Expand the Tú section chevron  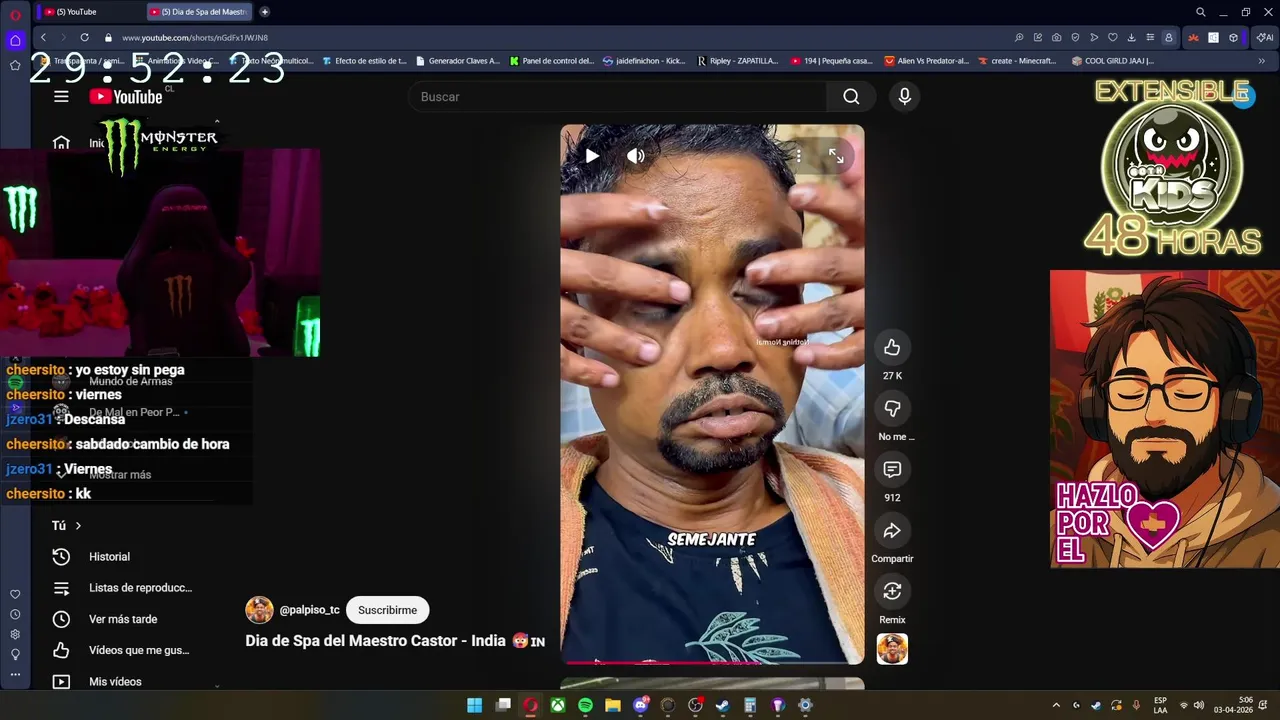click(78, 525)
